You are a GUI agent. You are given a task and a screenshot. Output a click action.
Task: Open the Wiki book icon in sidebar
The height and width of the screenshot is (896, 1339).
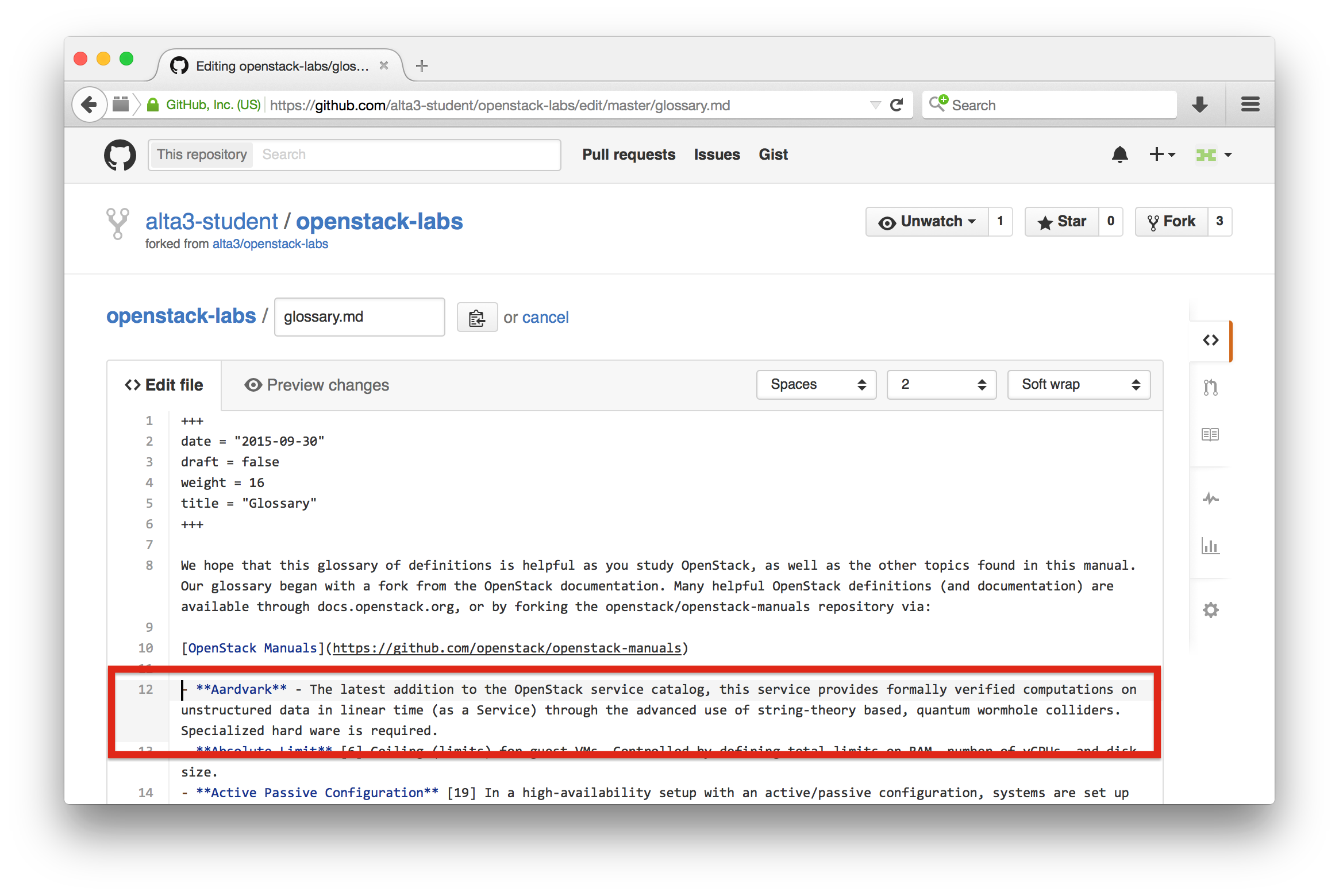coord(1210,435)
